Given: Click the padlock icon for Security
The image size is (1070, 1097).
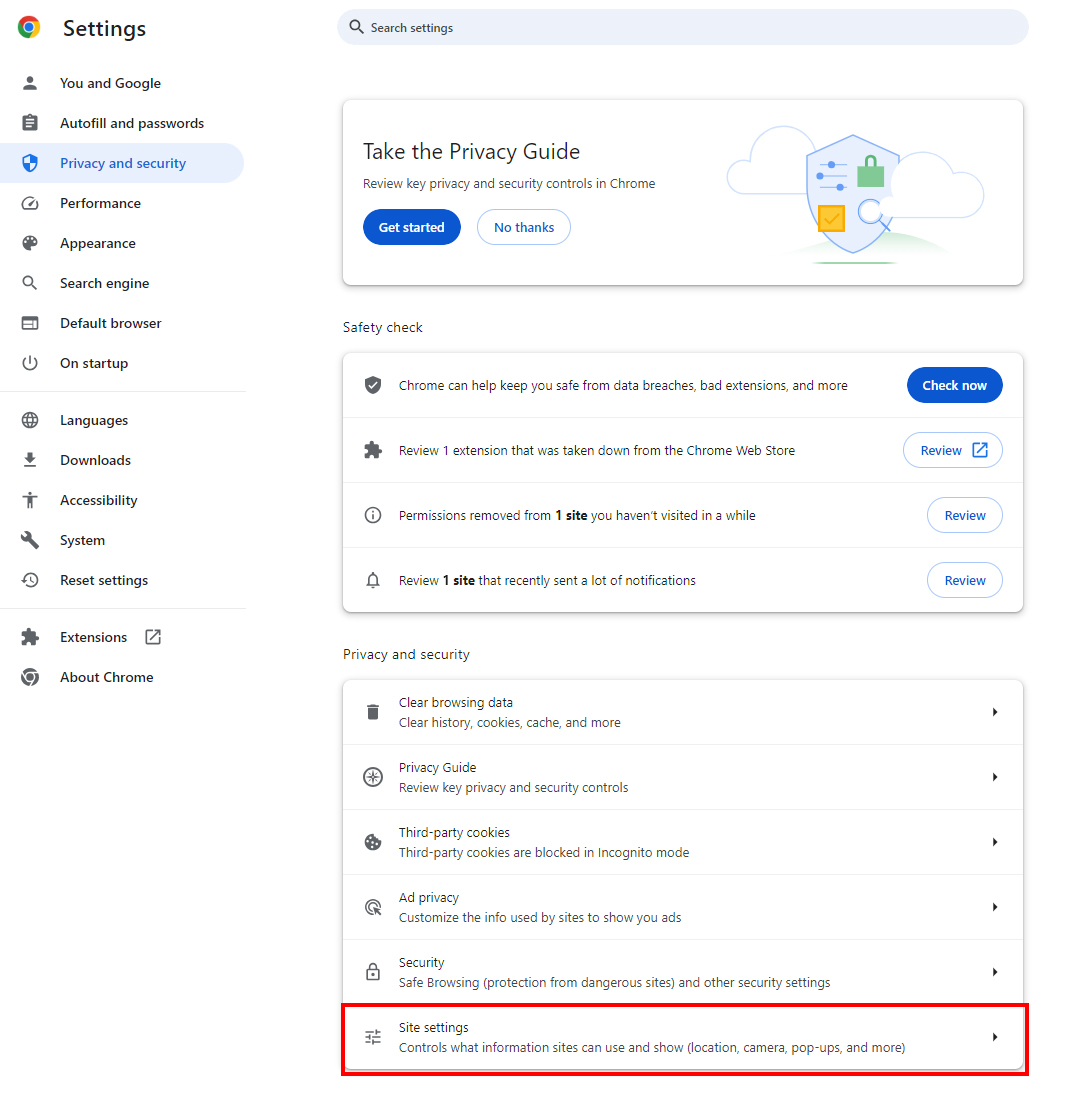Looking at the screenshot, I should pyautogui.click(x=373, y=972).
